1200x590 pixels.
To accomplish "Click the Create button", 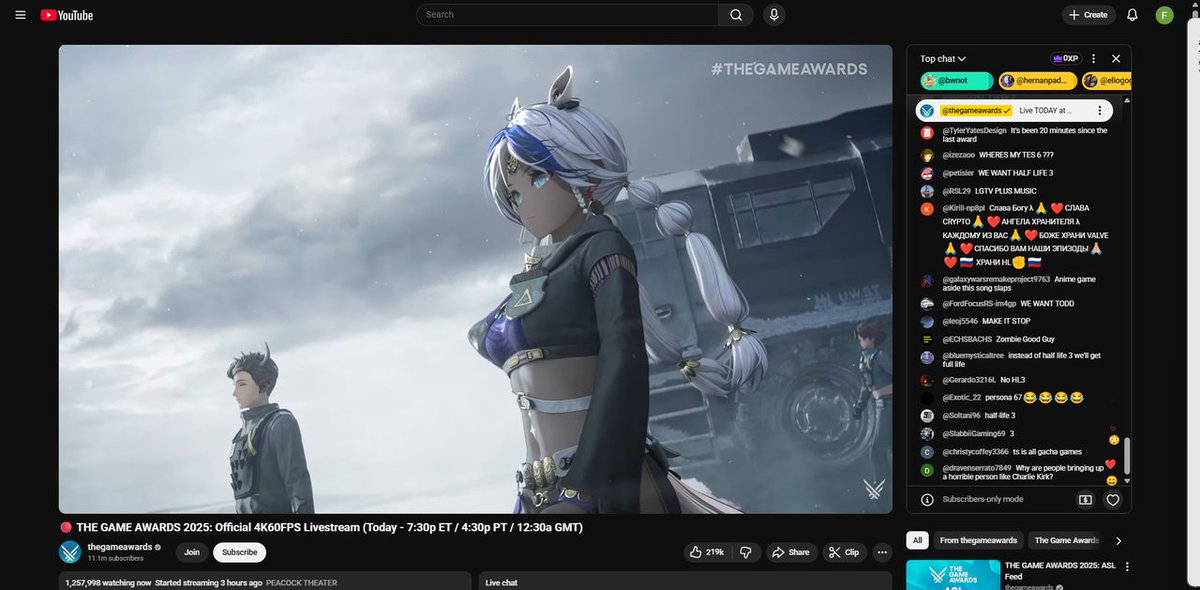I will pos(1089,15).
